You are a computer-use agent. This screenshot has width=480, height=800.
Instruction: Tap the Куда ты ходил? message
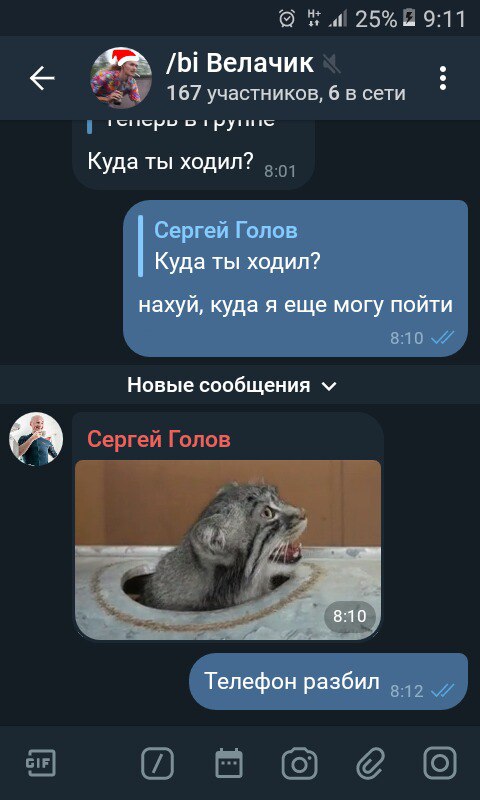(171, 162)
